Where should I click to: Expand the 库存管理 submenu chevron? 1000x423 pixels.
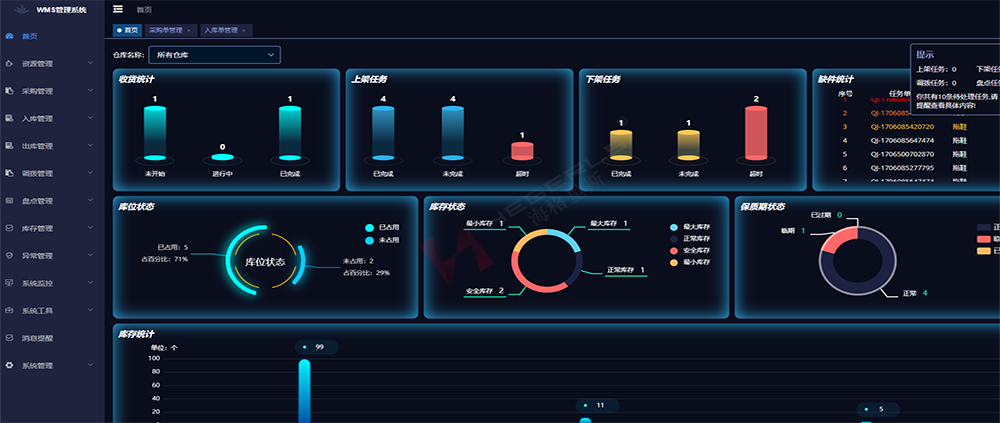click(90, 228)
